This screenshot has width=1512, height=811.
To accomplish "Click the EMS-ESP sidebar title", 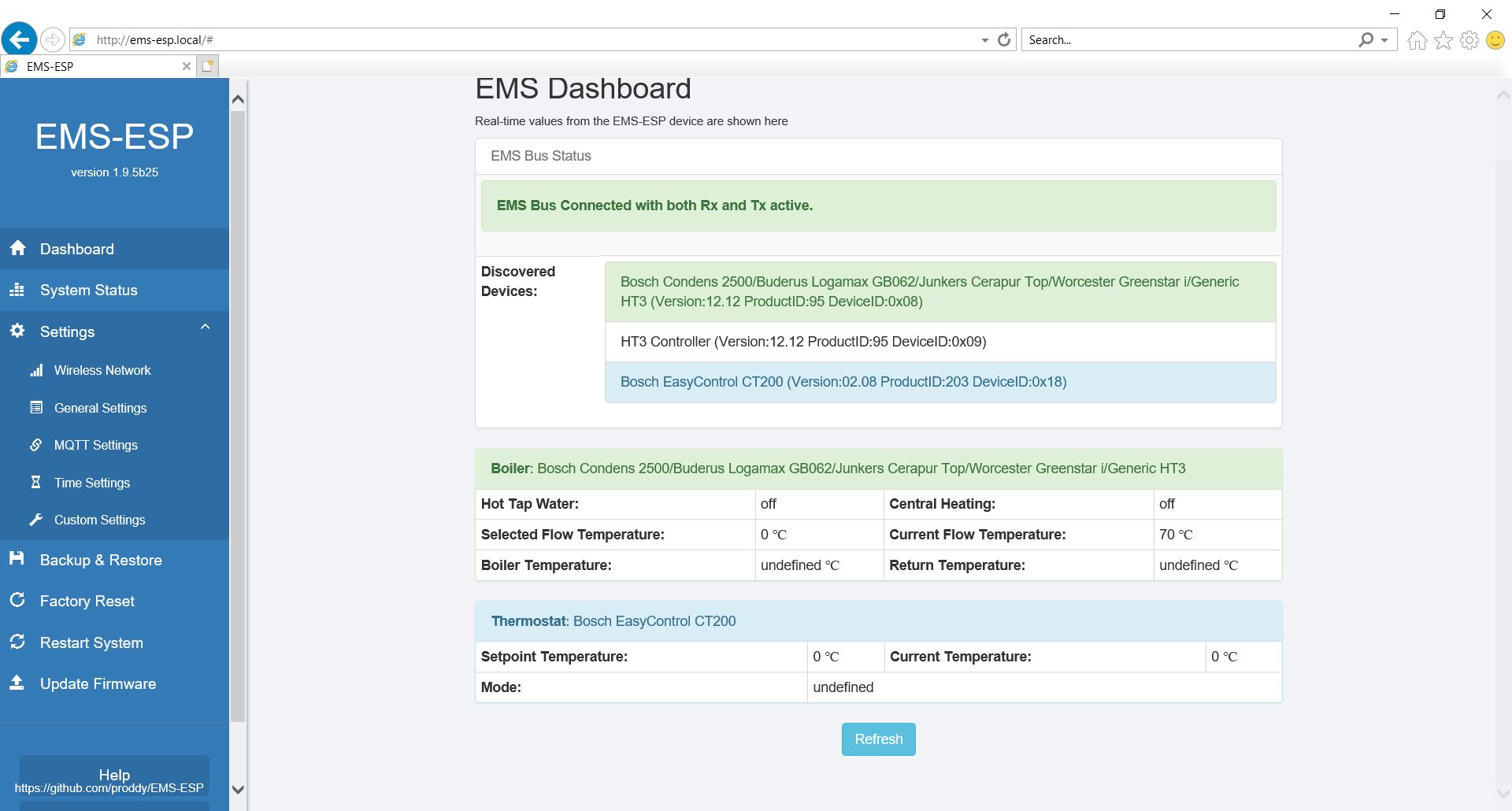I will click(114, 136).
